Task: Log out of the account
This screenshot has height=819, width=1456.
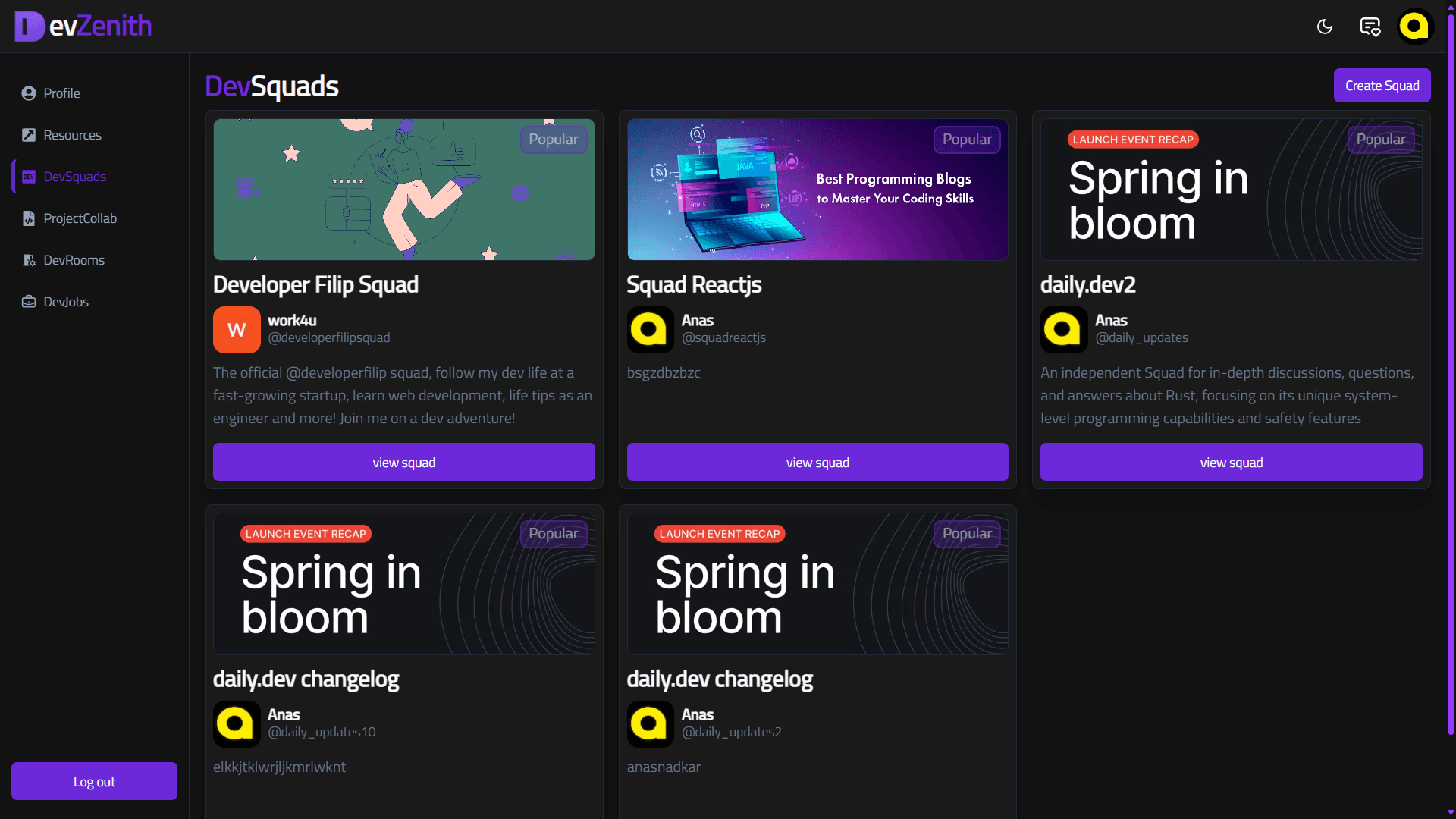Action: coord(94,781)
